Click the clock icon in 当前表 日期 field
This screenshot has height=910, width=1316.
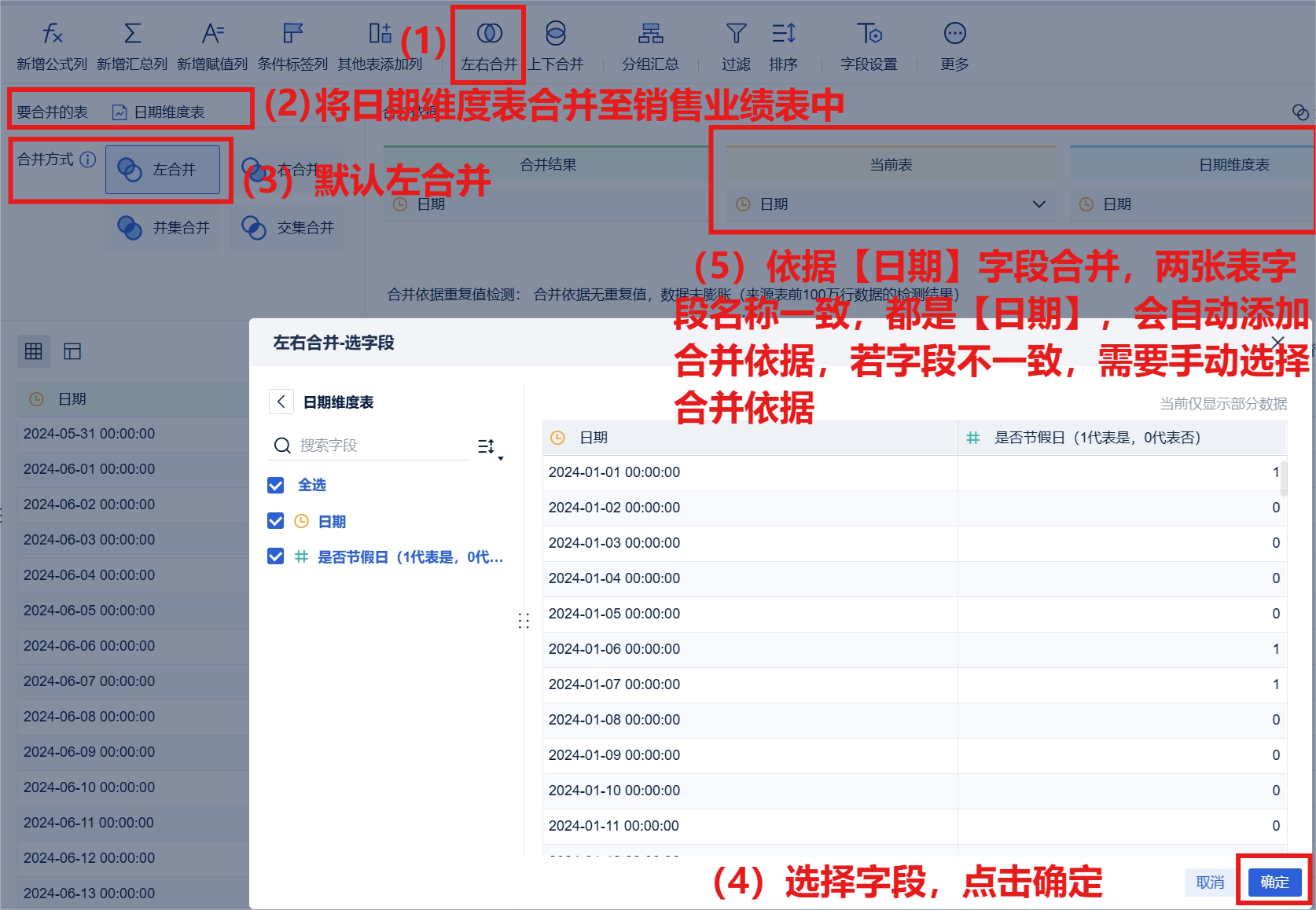pos(743,204)
